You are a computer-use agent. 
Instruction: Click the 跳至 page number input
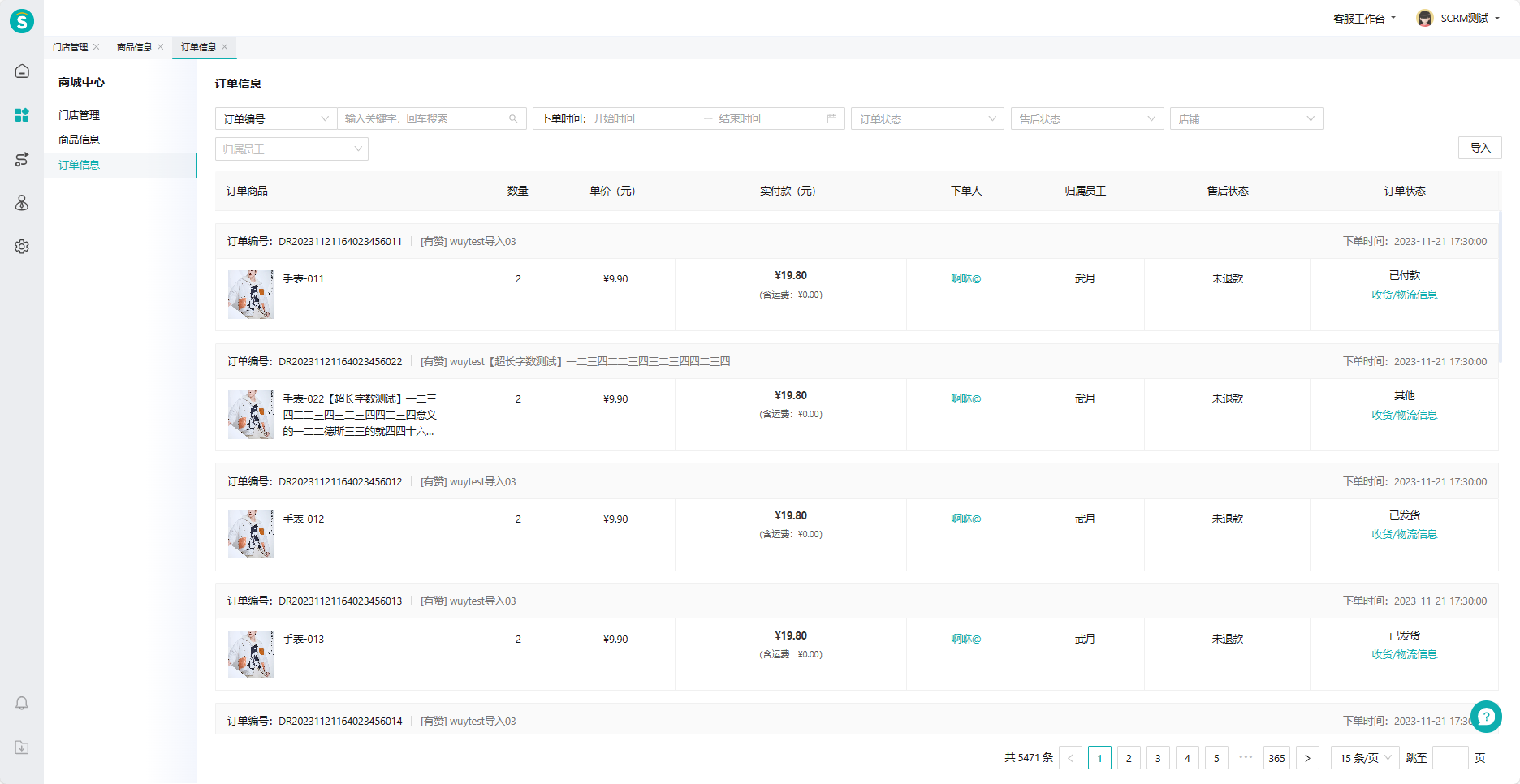(x=1450, y=758)
